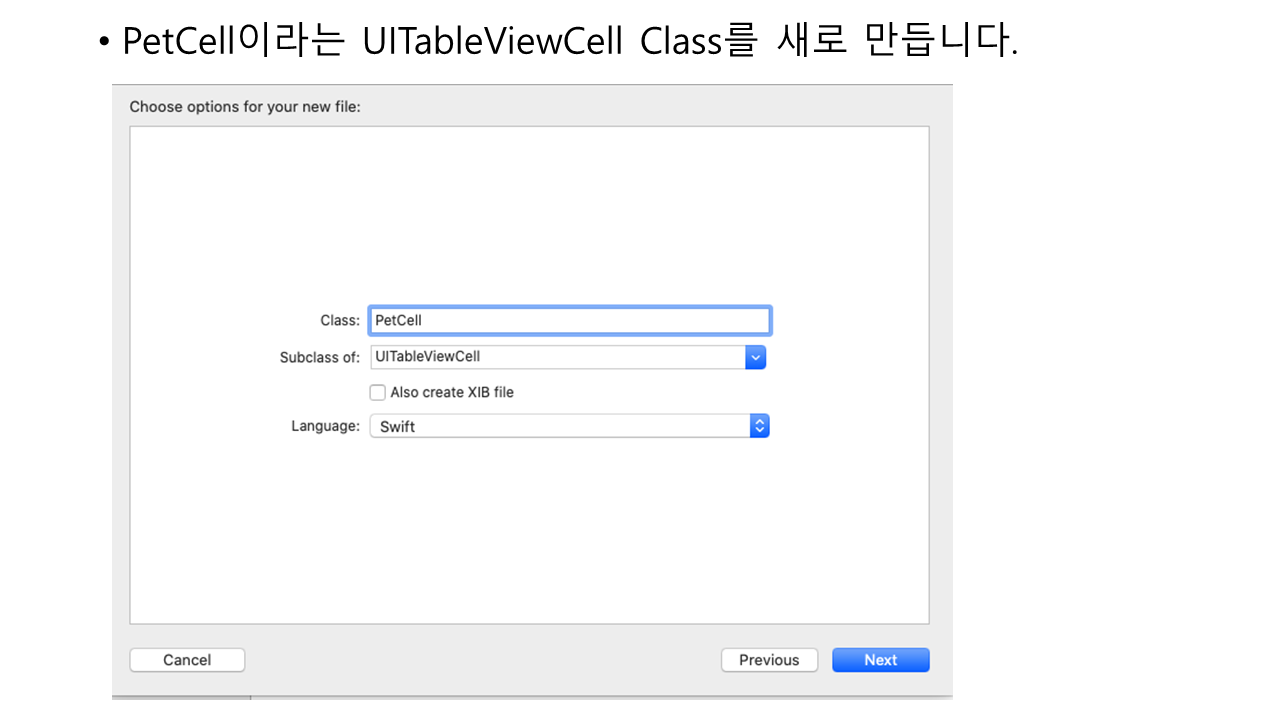Click the bullet point before the slide title
The height and width of the screenshot is (720, 1280).
104,44
